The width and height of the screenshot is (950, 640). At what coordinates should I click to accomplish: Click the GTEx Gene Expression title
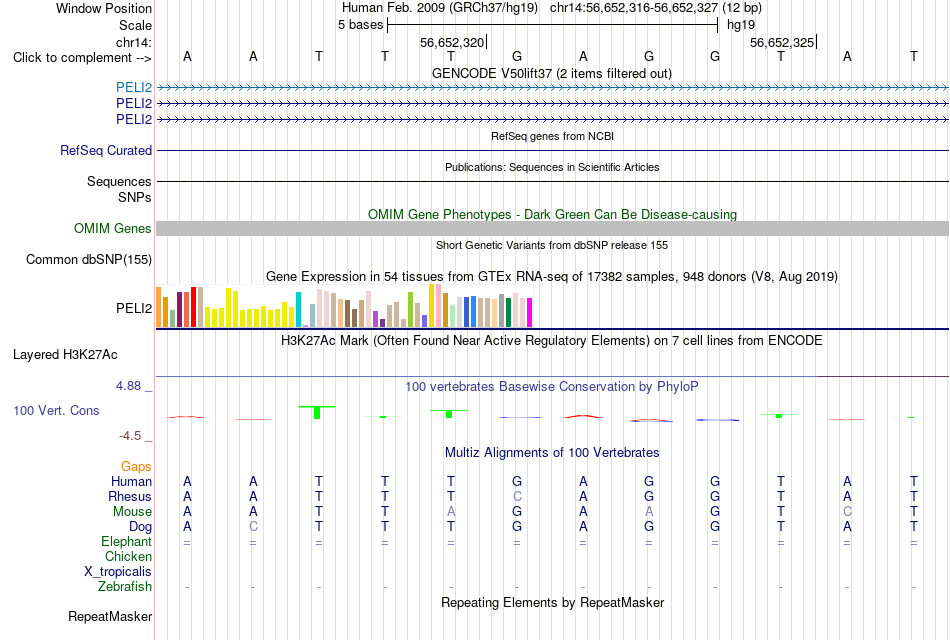552,276
